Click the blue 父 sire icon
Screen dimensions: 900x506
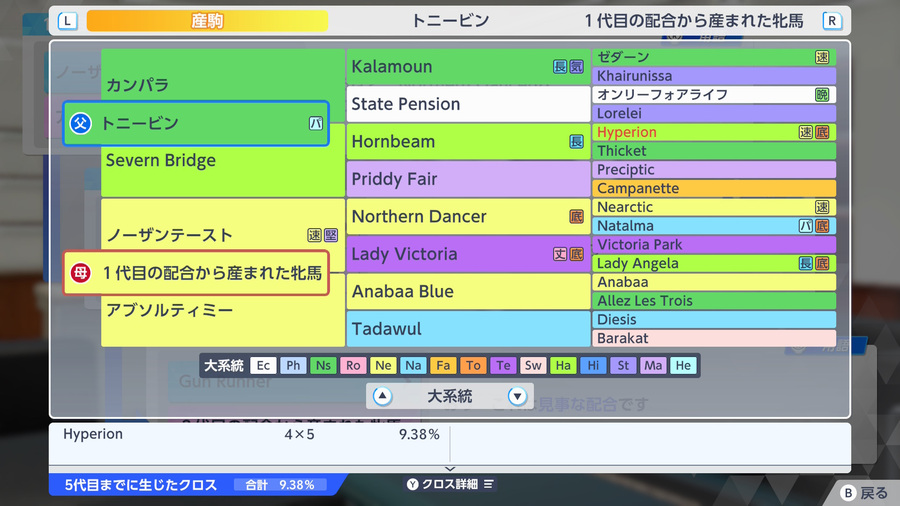80,123
